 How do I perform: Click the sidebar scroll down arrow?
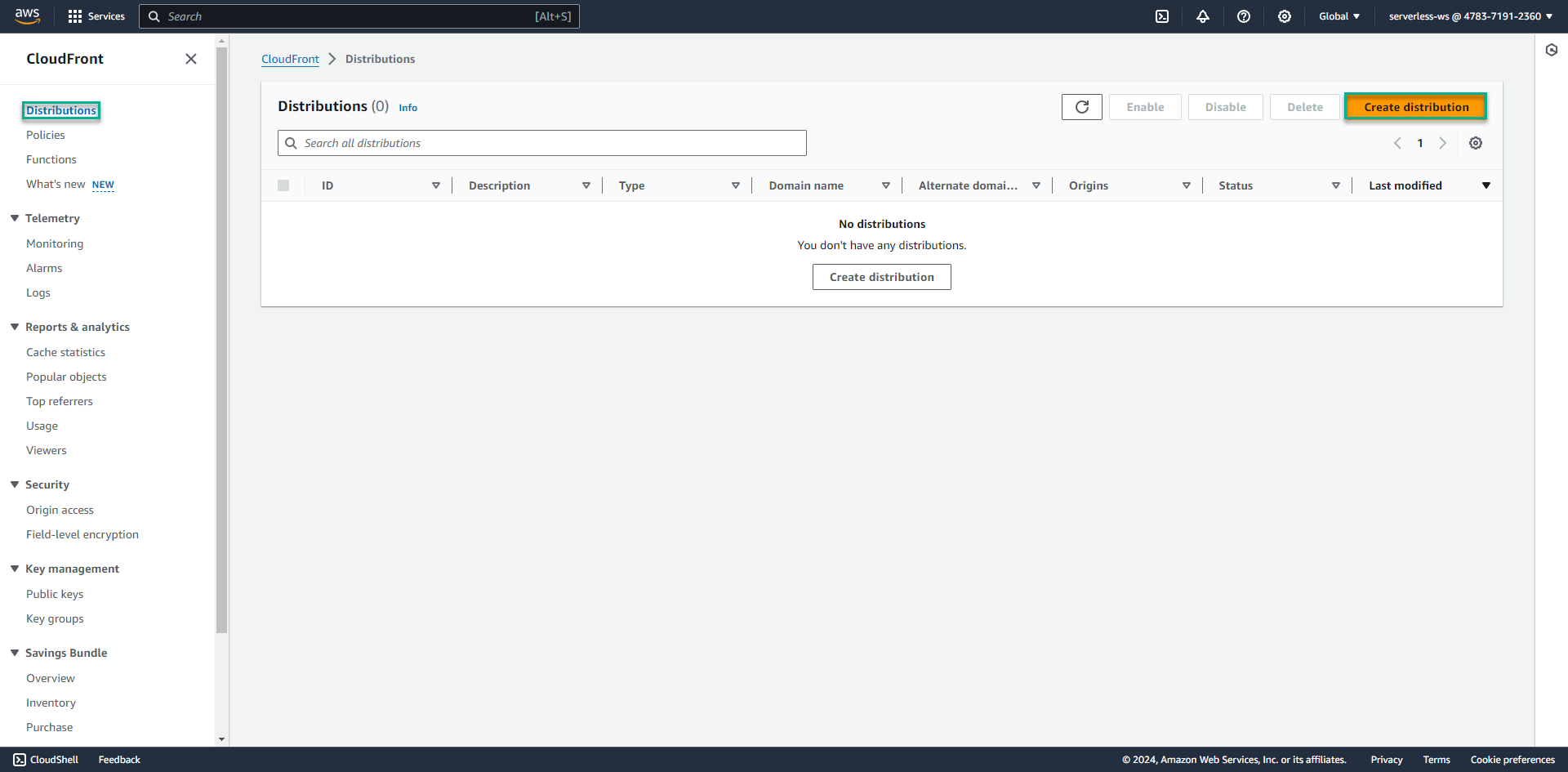(221, 739)
